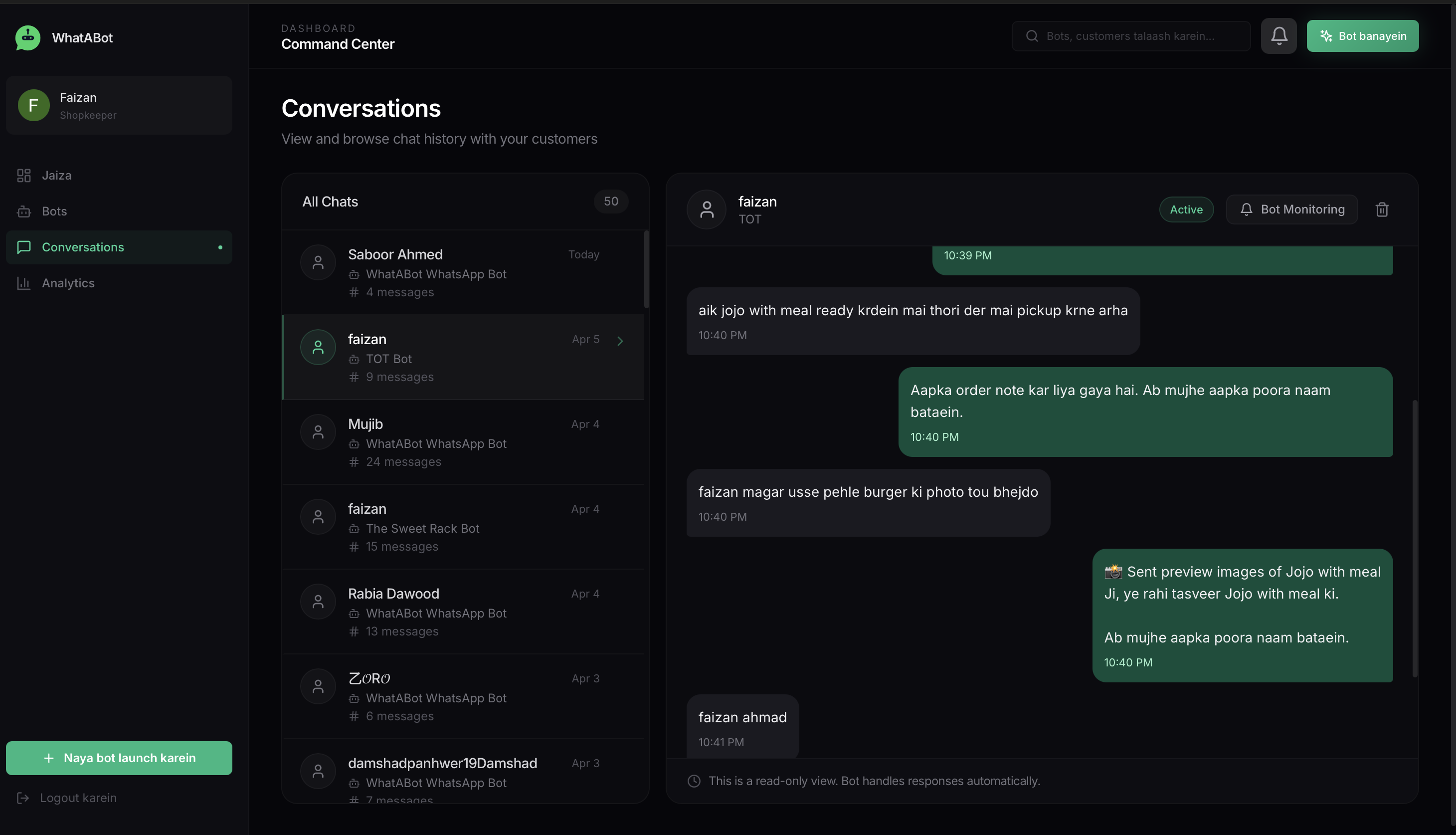This screenshot has height=835, width=1456.
Task: Toggle the Bot Monitoring button
Action: [1291, 210]
